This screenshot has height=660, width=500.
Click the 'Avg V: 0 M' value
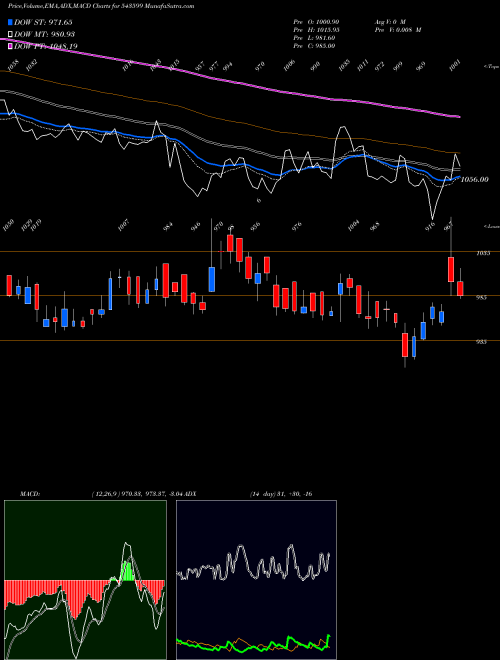point(390,22)
